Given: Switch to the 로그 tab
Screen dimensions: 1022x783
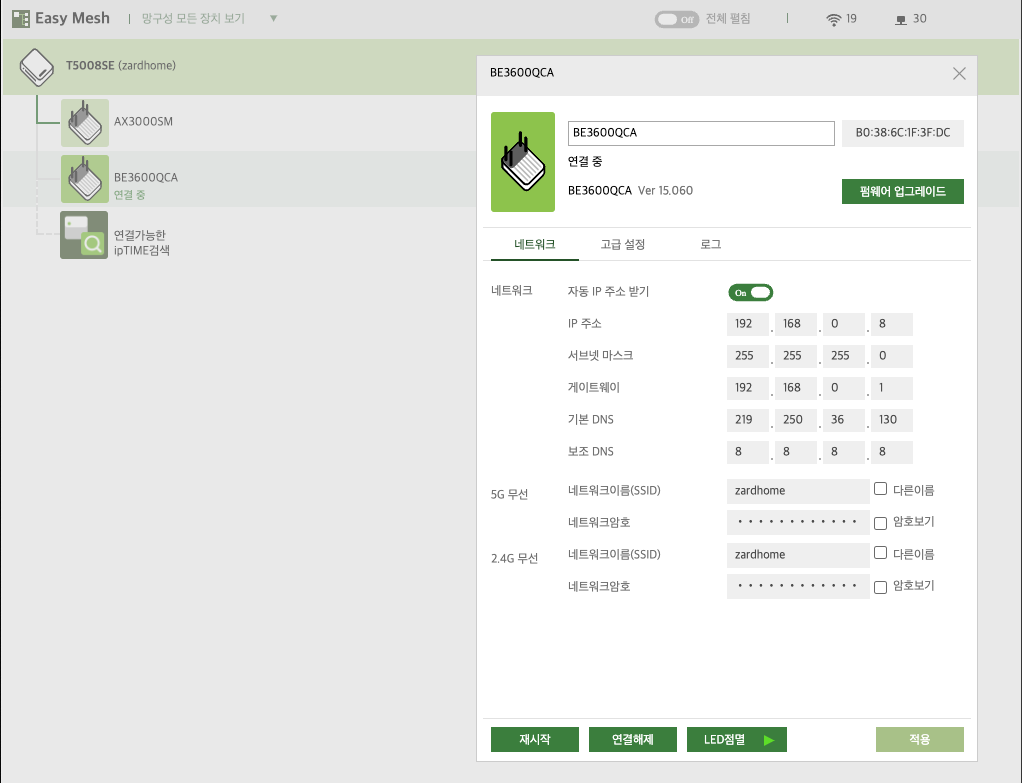Looking at the screenshot, I should click(710, 244).
